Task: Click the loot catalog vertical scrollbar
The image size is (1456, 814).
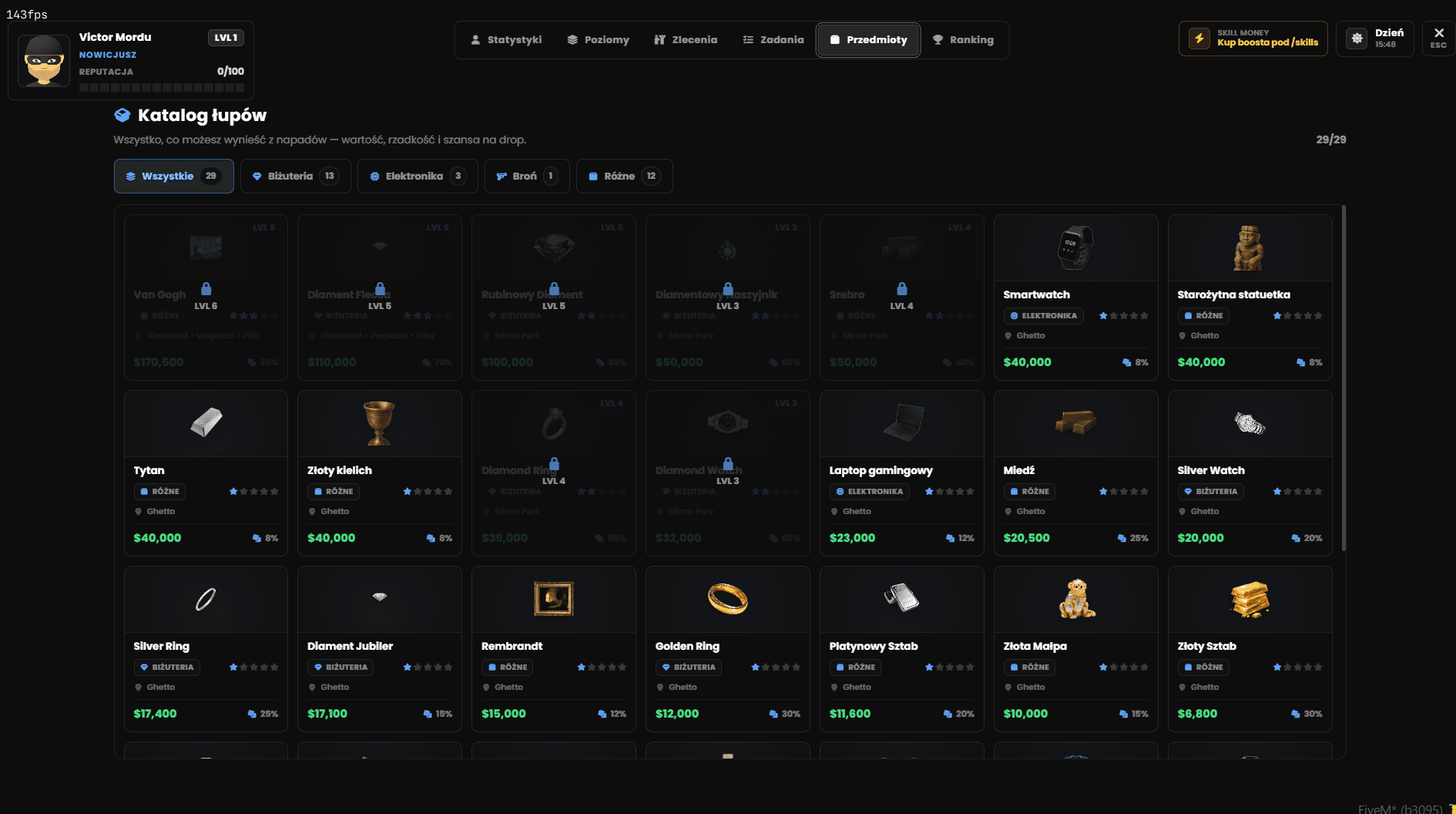Action: pos(1344,378)
